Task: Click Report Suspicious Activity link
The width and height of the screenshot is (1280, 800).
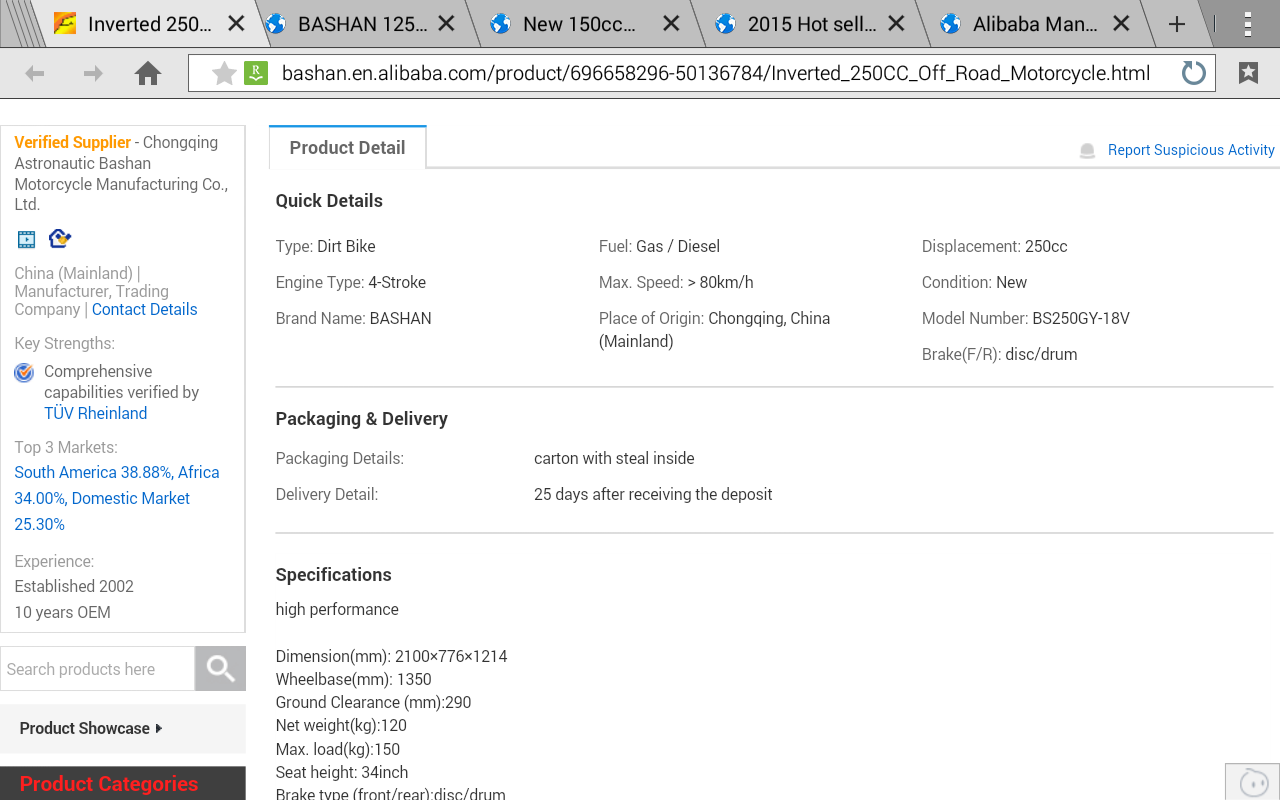Action: coord(1191,150)
